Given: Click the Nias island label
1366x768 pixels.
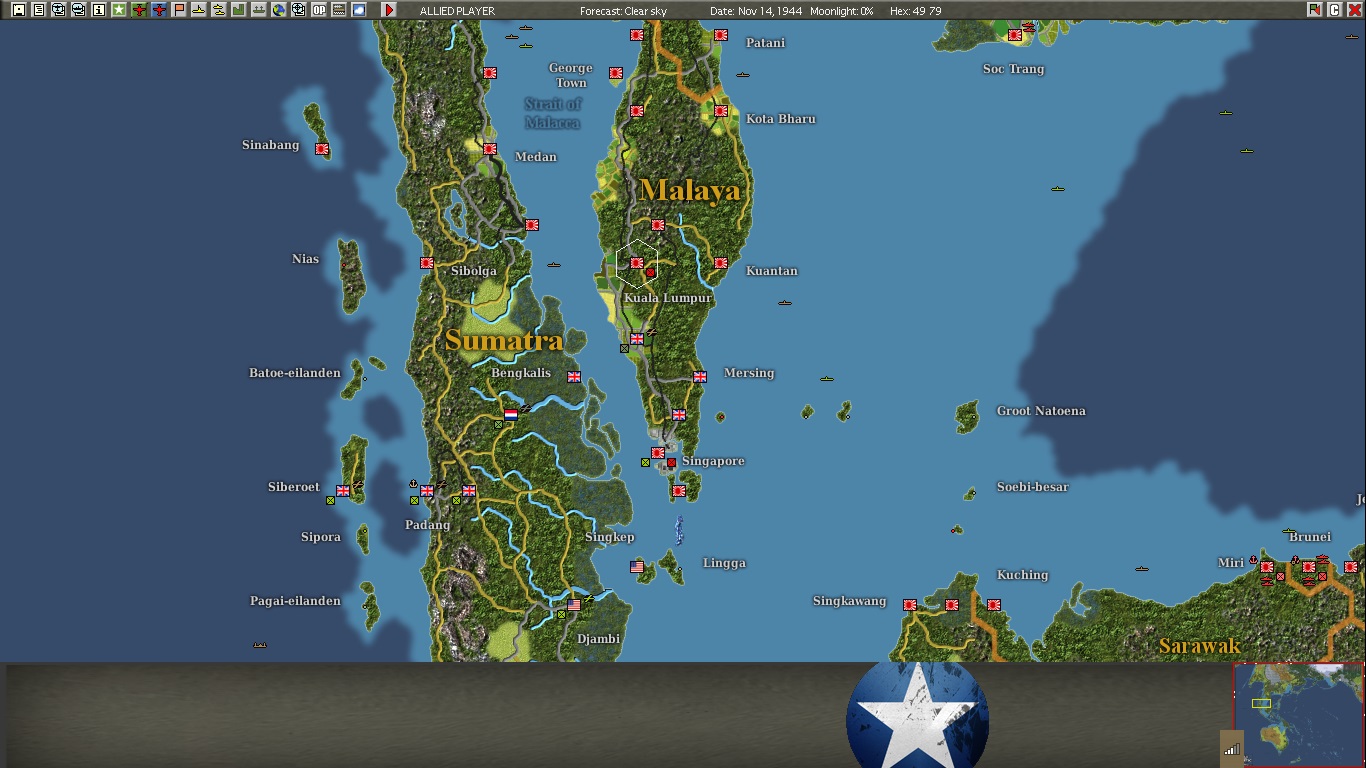Looking at the screenshot, I should (306, 259).
